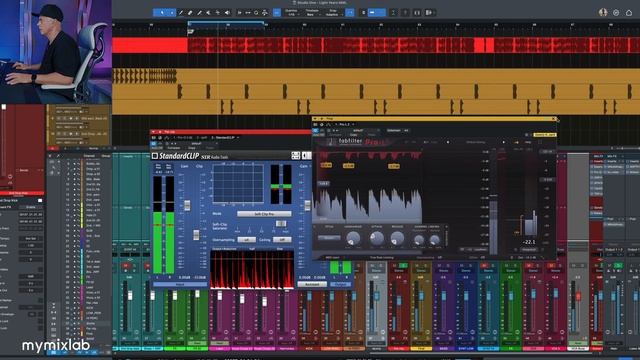Open the Timebase dropdown
Screen dimensions: 640x360
pos(312,13)
